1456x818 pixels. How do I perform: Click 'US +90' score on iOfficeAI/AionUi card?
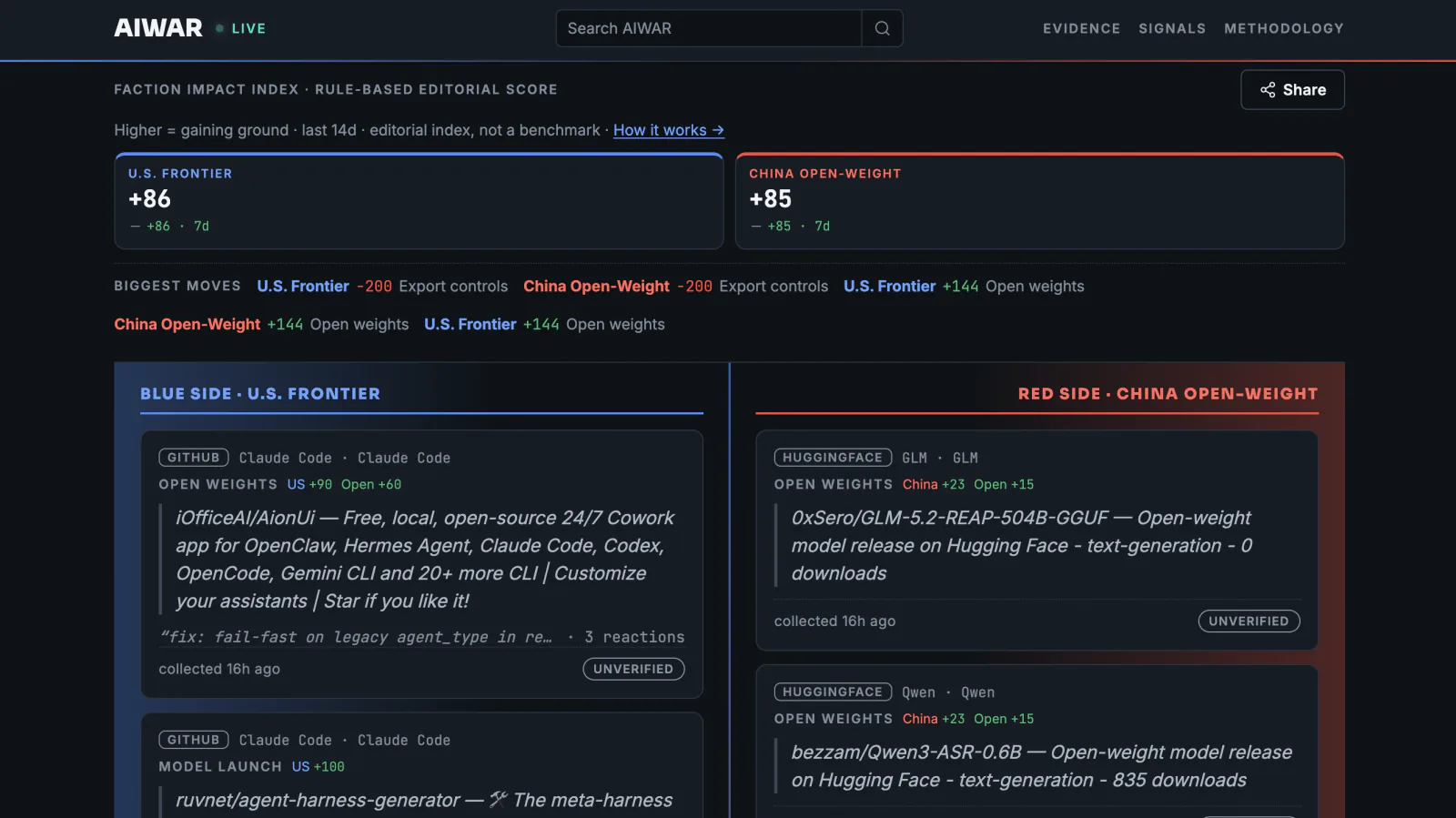309,485
